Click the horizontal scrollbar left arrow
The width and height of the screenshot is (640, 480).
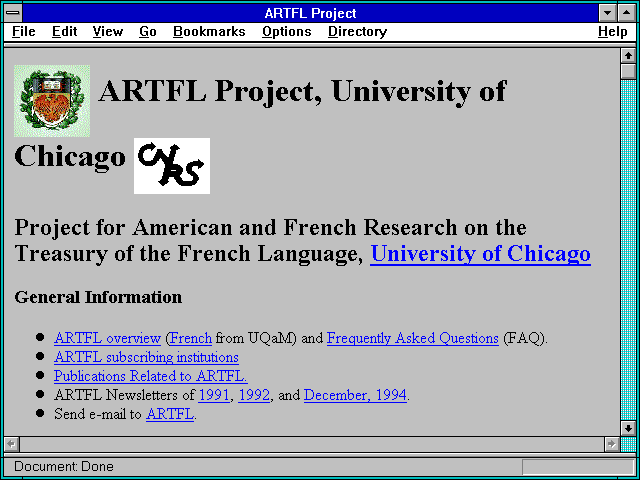tap(12, 444)
